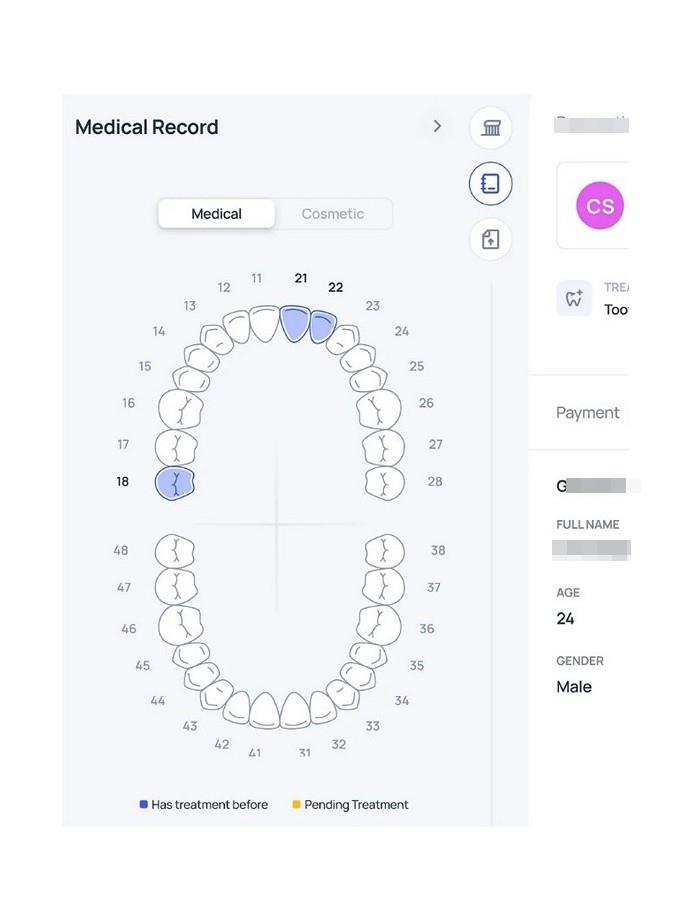Click the tooth number 31 label

304,752
